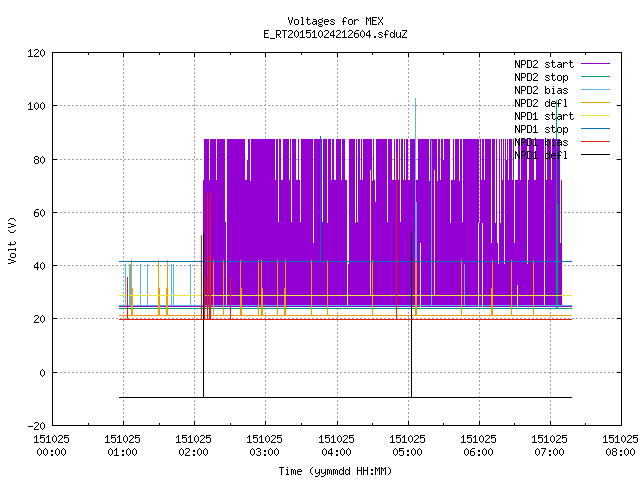Select the 'NPD2 defl' legend label

point(541,103)
